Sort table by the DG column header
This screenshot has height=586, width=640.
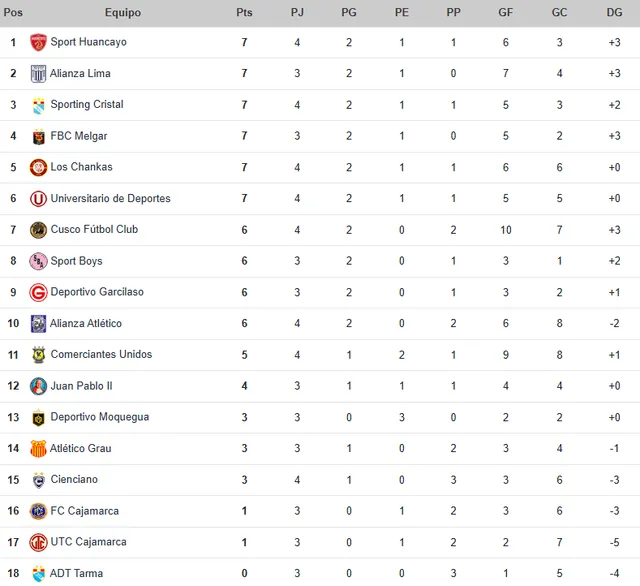pos(614,13)
